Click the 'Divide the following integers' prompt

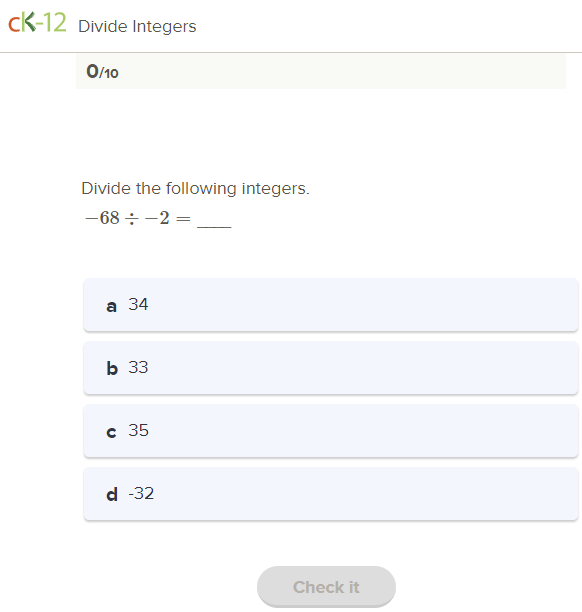195,189
